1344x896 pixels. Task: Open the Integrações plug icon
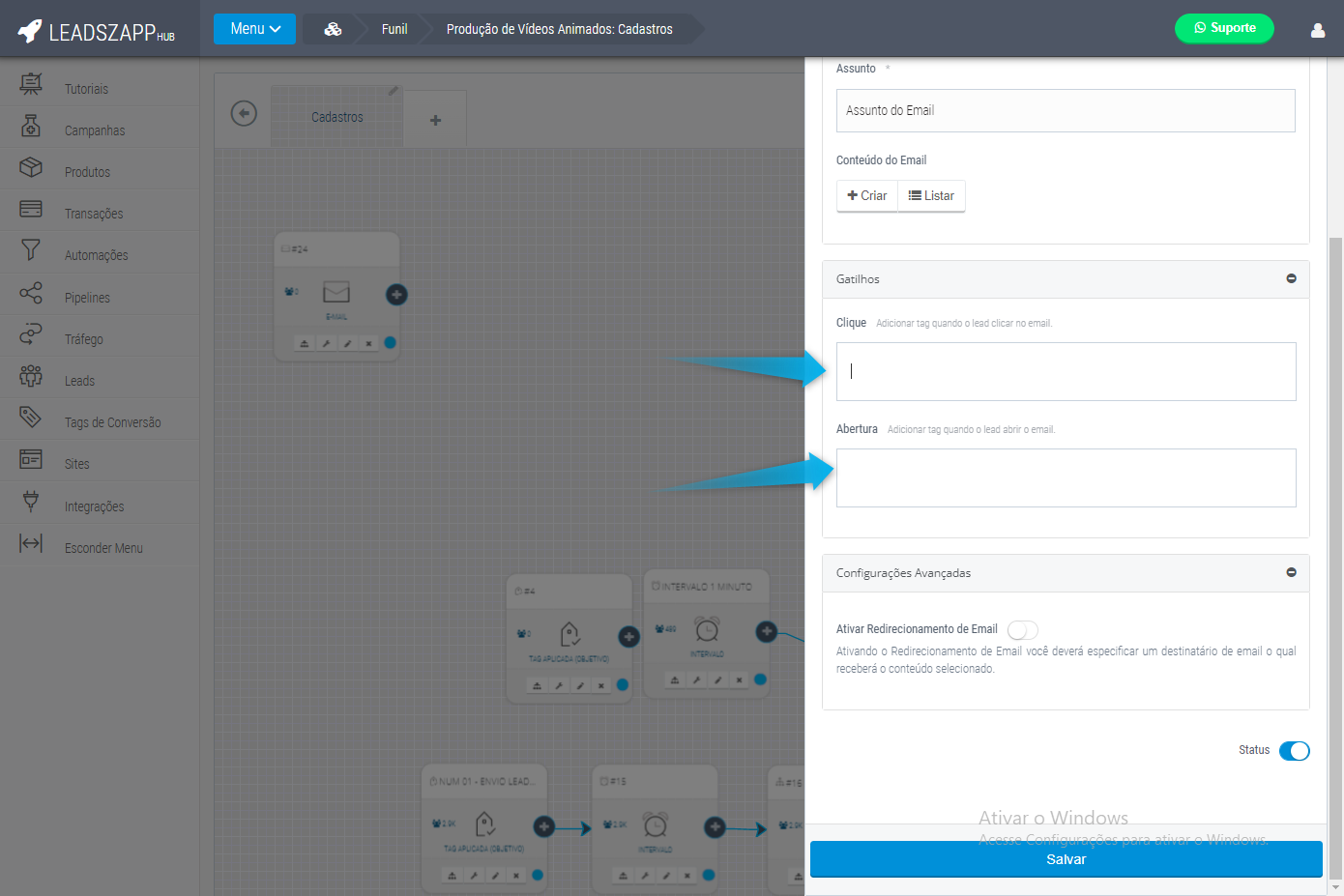pos(31,501)
